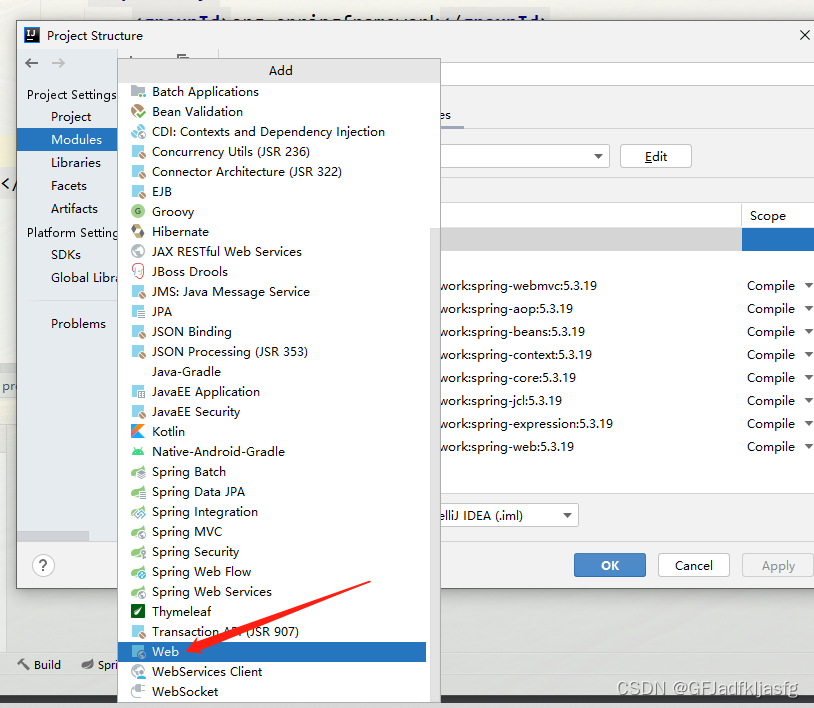Viewport: 814px width, 708px height.
Task: Click the Hibernate icon
Action: [138, 232]
